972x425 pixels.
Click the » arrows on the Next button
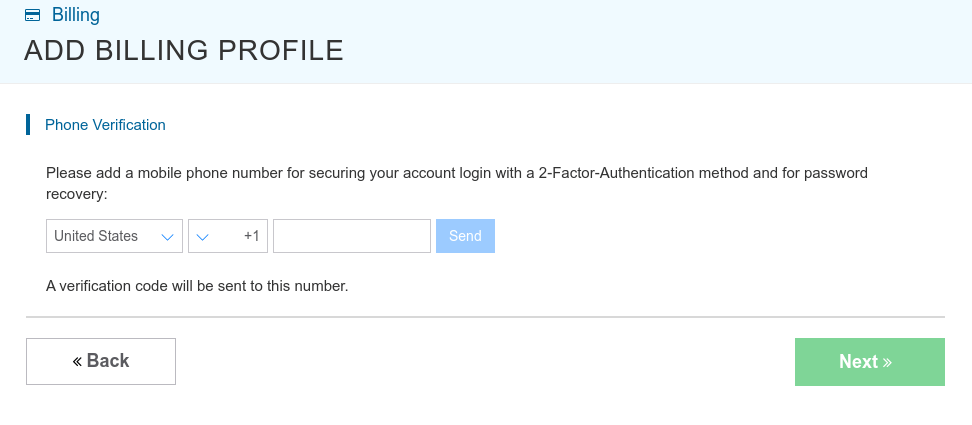coord(888,362)
